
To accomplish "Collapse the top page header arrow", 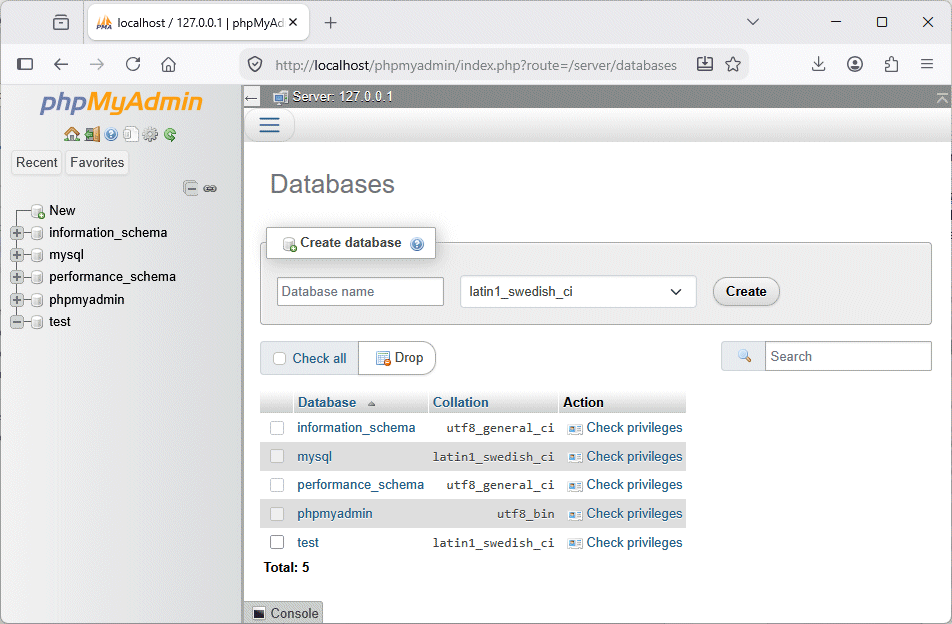I will point(942,97).
